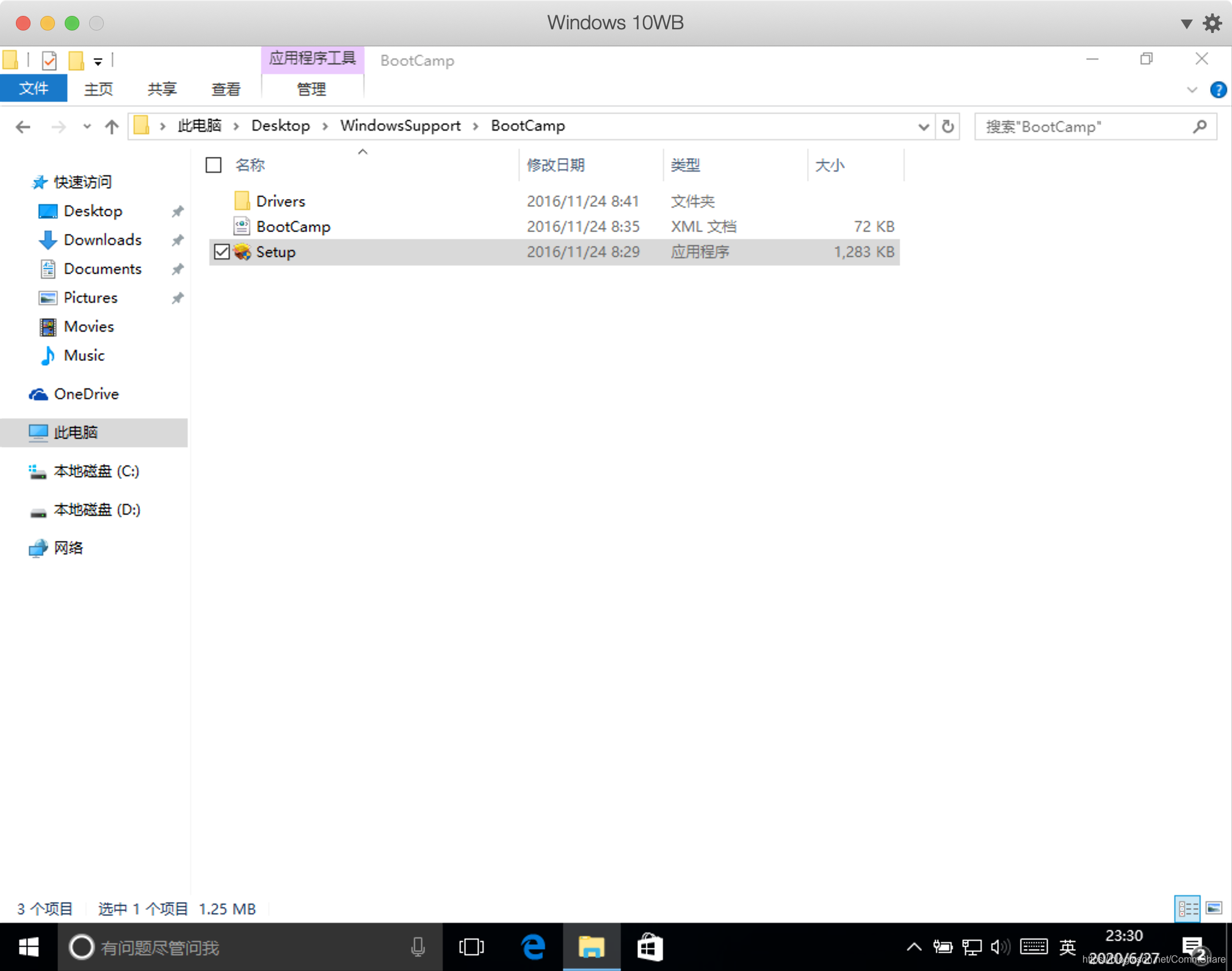Click the Properties quick access icon
This screenshot has width=1232, height=971.
(49, 60)
